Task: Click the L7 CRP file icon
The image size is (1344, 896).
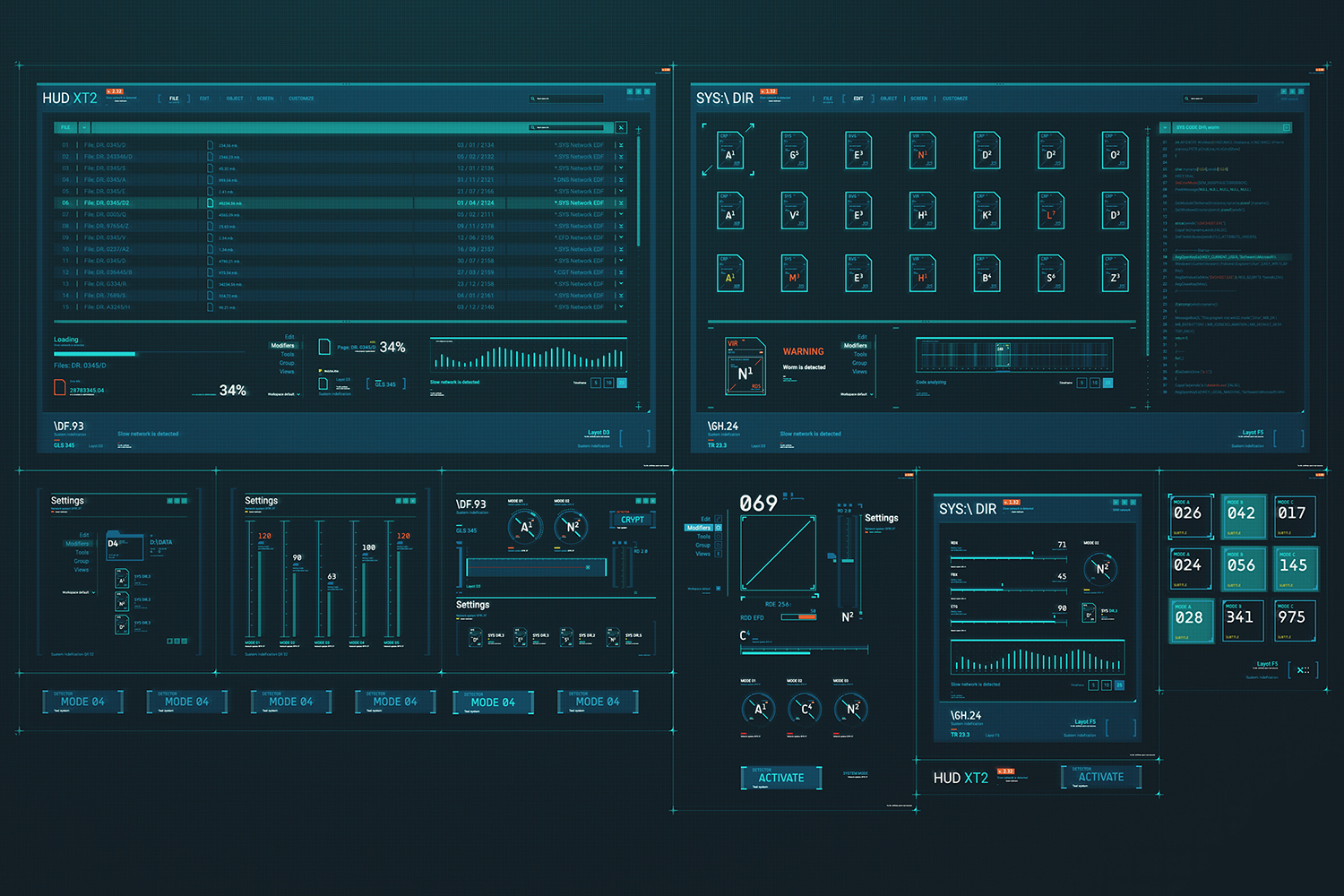Action: [1050, 211]
